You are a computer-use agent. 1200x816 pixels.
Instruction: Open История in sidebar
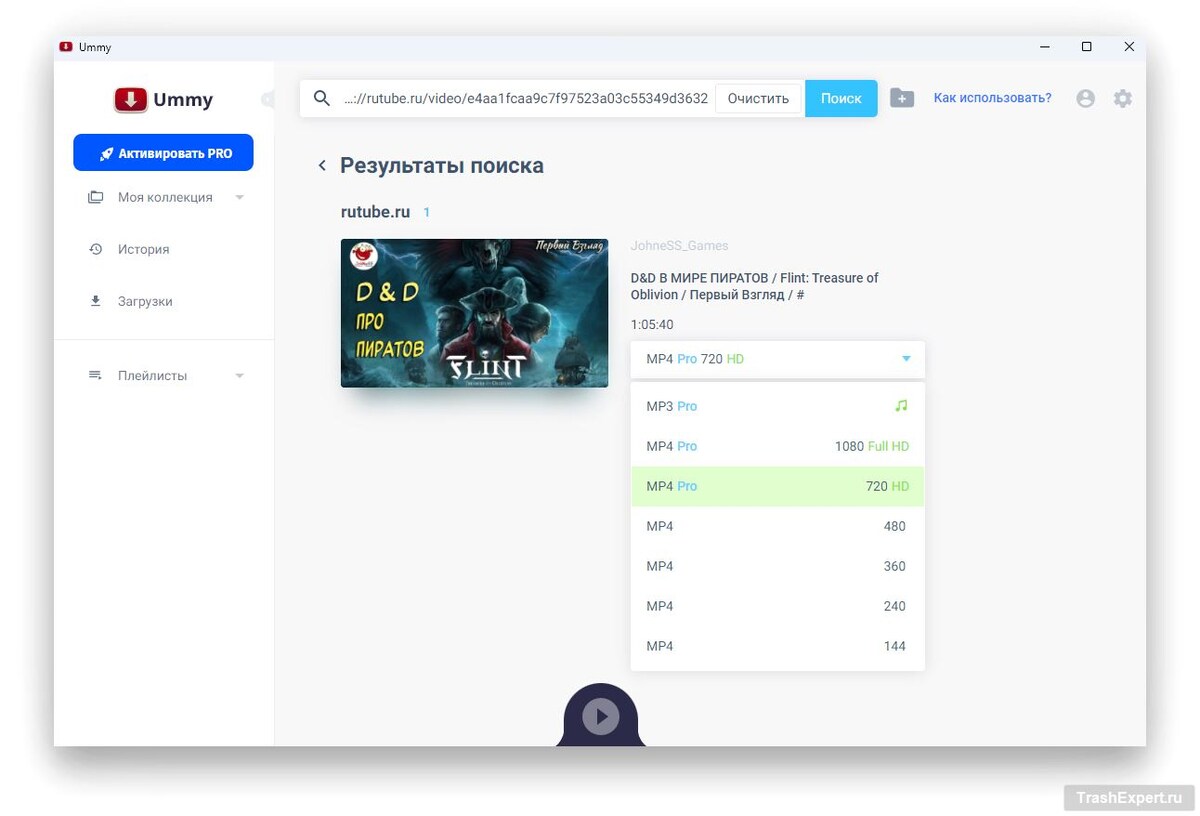point(143,249)
